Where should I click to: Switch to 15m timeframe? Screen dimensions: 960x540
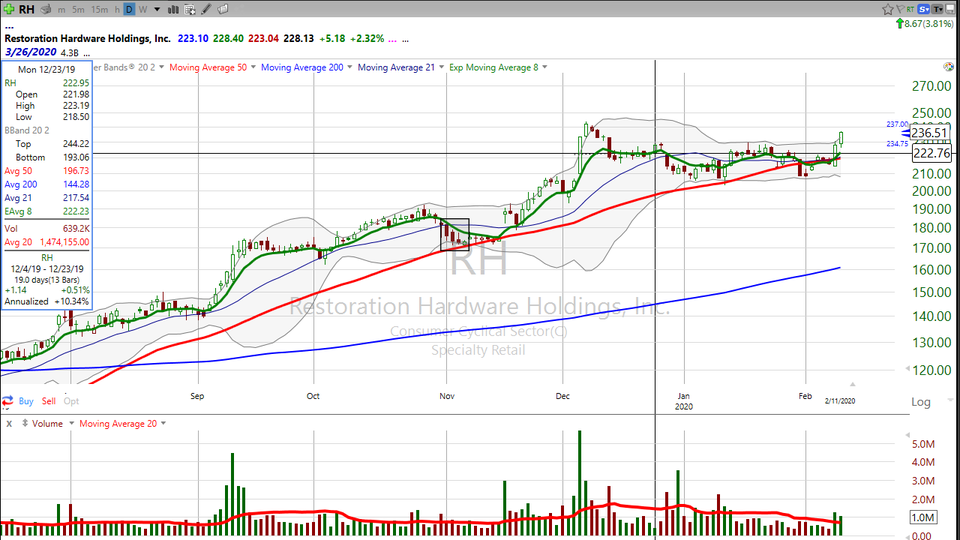click(99, 10)
